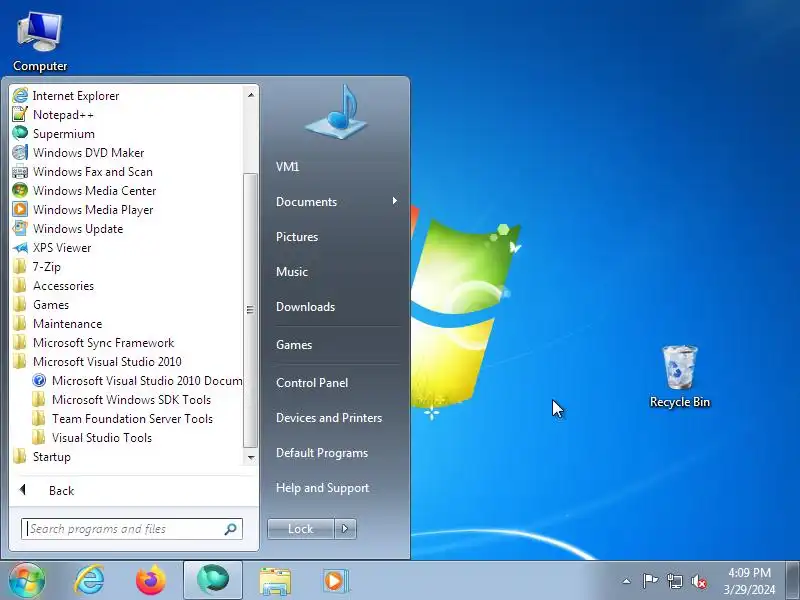Open Windows Media Player from the taskbar
Screen dimensions: 800x600
click(335, 581)
